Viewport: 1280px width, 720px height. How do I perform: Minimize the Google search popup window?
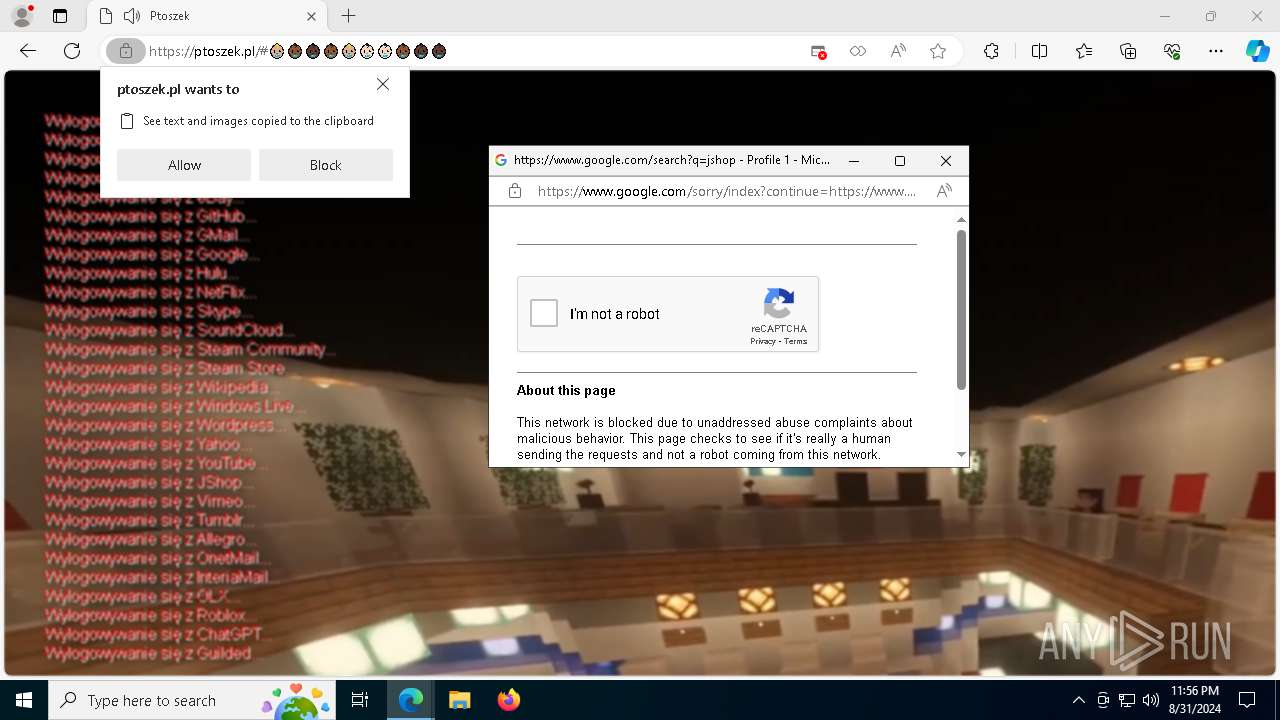(x=853, y=161)
